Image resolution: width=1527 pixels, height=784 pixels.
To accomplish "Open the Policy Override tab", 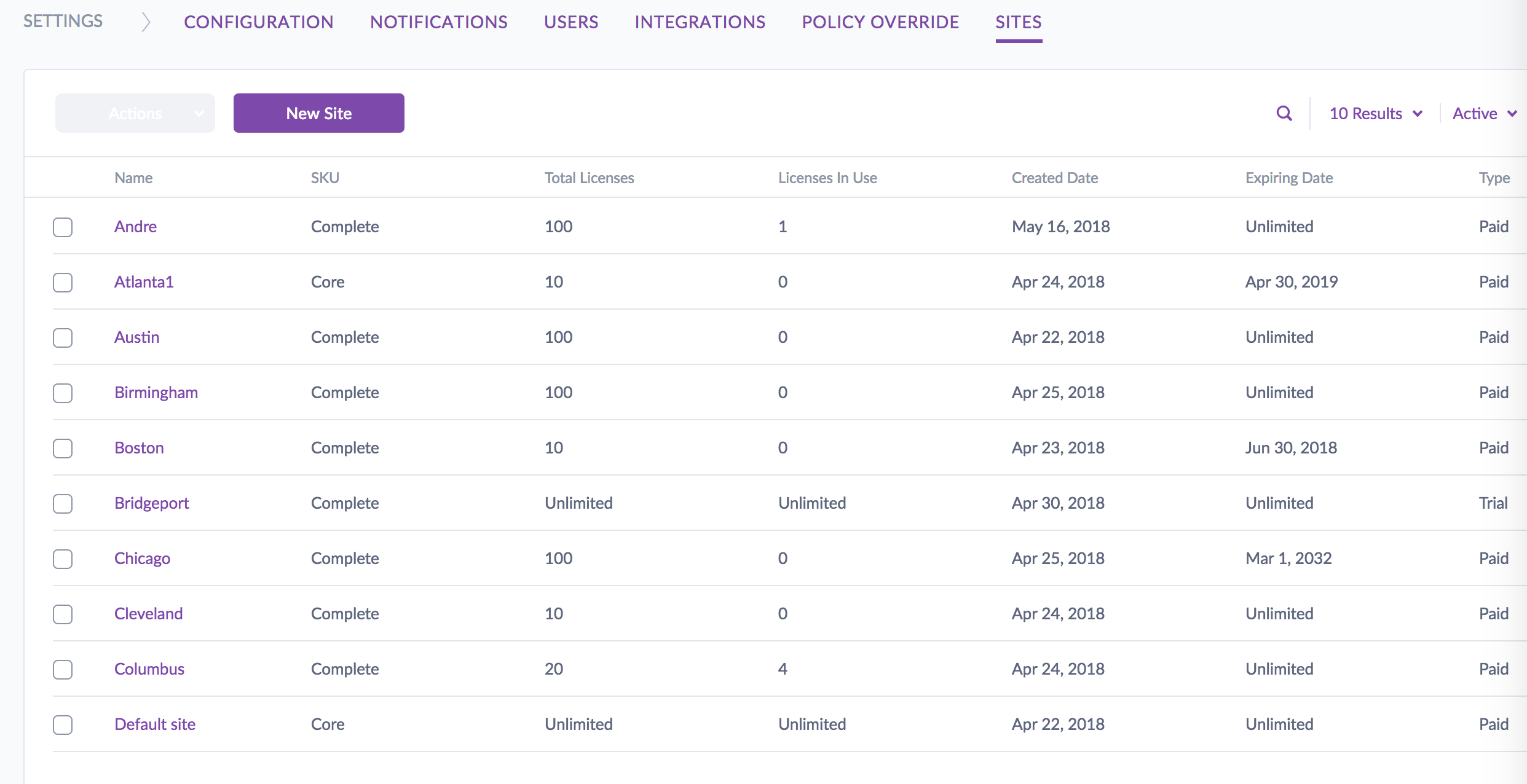I will point(880,22).
